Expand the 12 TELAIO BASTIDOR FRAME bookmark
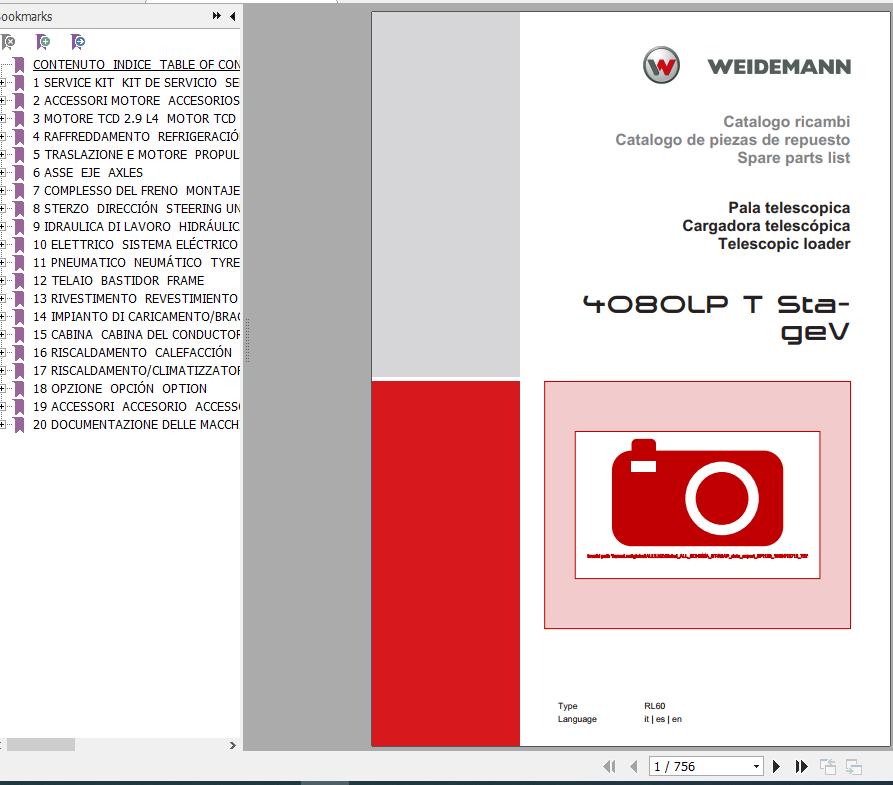The image size is (893, 785). 2,280
